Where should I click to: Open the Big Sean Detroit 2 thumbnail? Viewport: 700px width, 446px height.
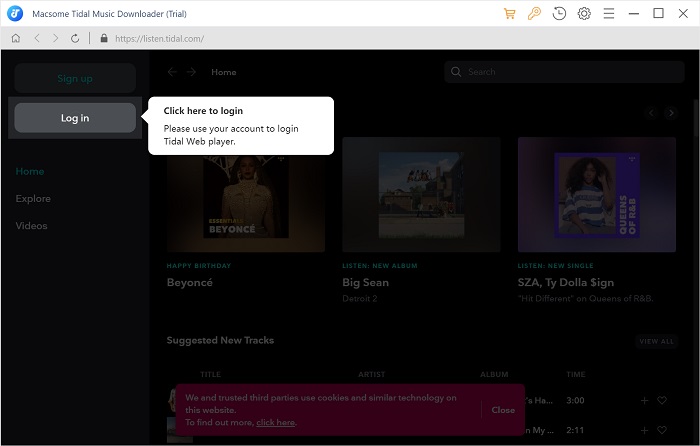coord(421,195)
